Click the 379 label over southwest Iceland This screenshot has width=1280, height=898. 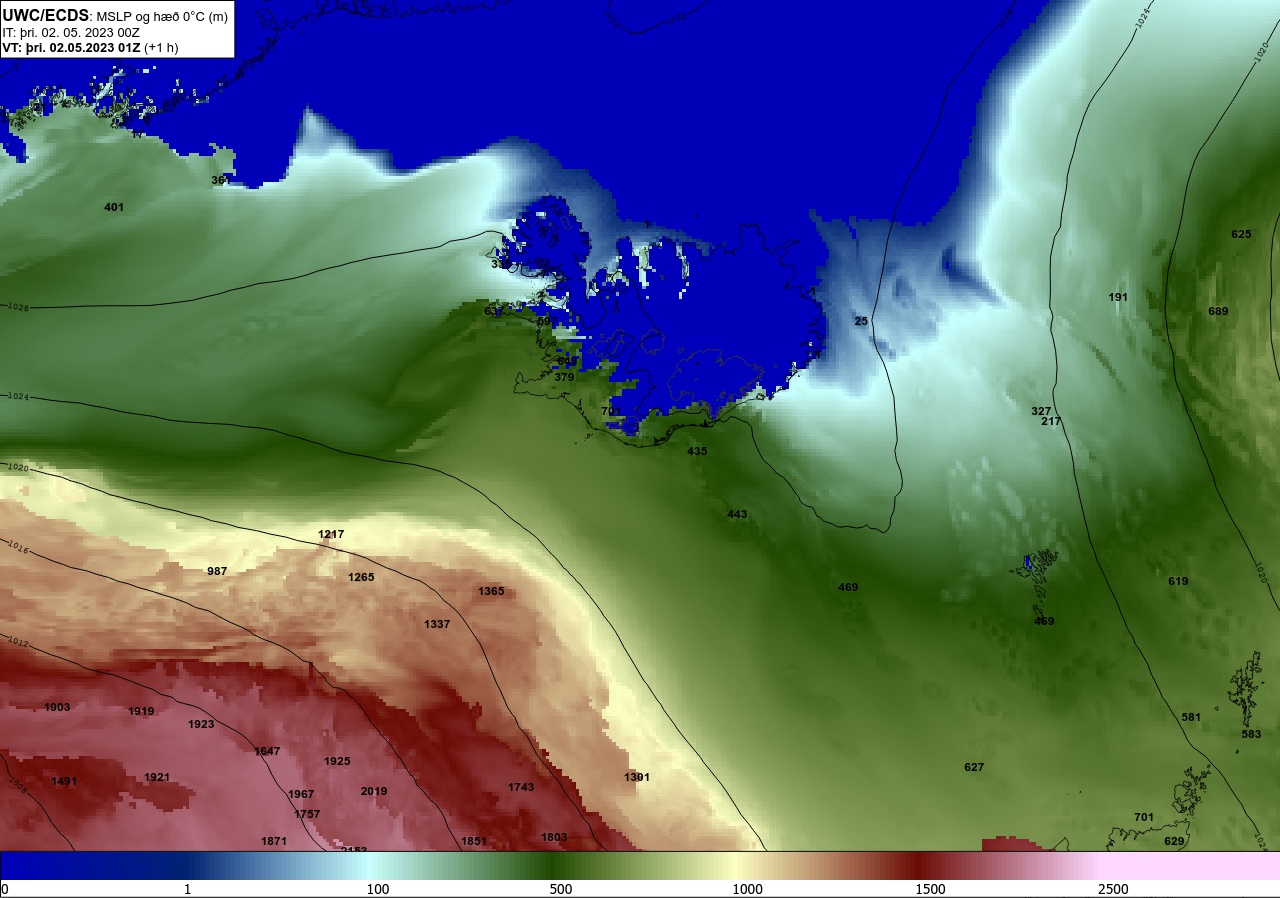pyautogui.click(x=564, y=377)
